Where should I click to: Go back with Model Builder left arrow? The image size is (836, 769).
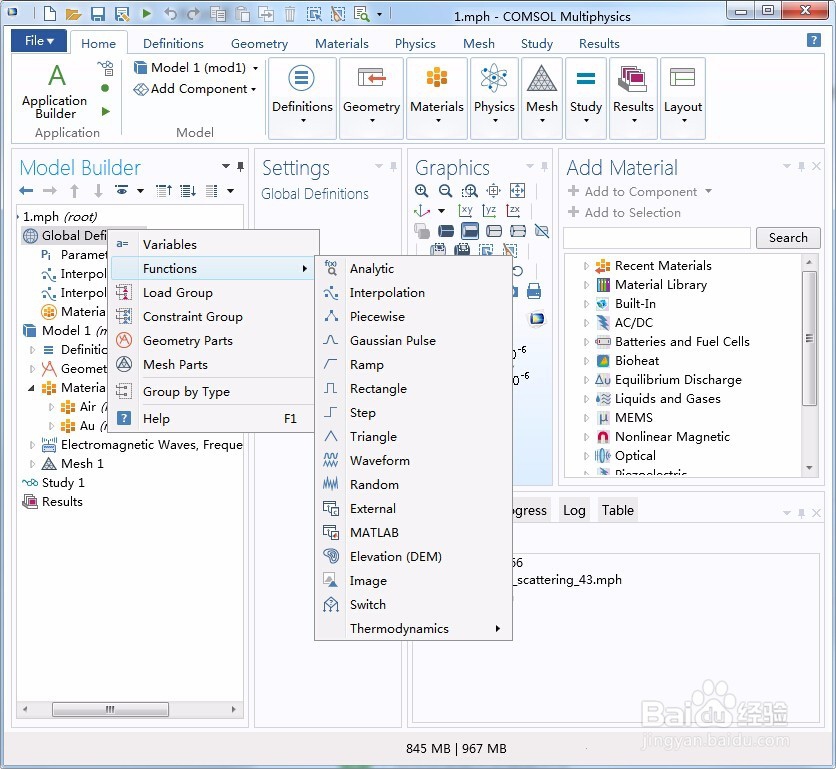[26, 190]
